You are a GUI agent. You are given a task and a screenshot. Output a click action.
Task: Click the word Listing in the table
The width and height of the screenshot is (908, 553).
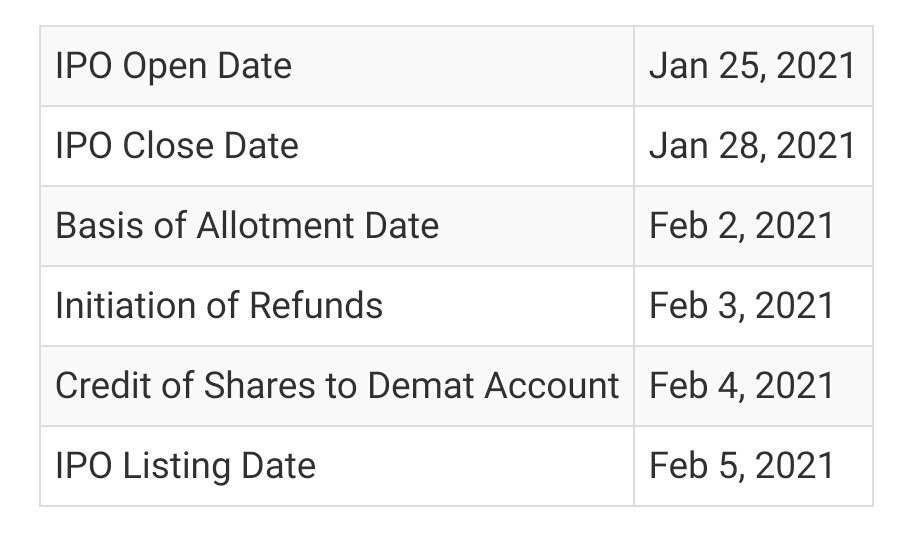pyautogui.click(x=177, y=467)
